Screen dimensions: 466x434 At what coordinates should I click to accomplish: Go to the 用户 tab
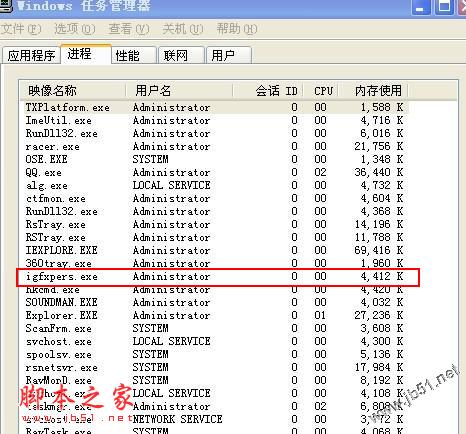coord(229,55)
